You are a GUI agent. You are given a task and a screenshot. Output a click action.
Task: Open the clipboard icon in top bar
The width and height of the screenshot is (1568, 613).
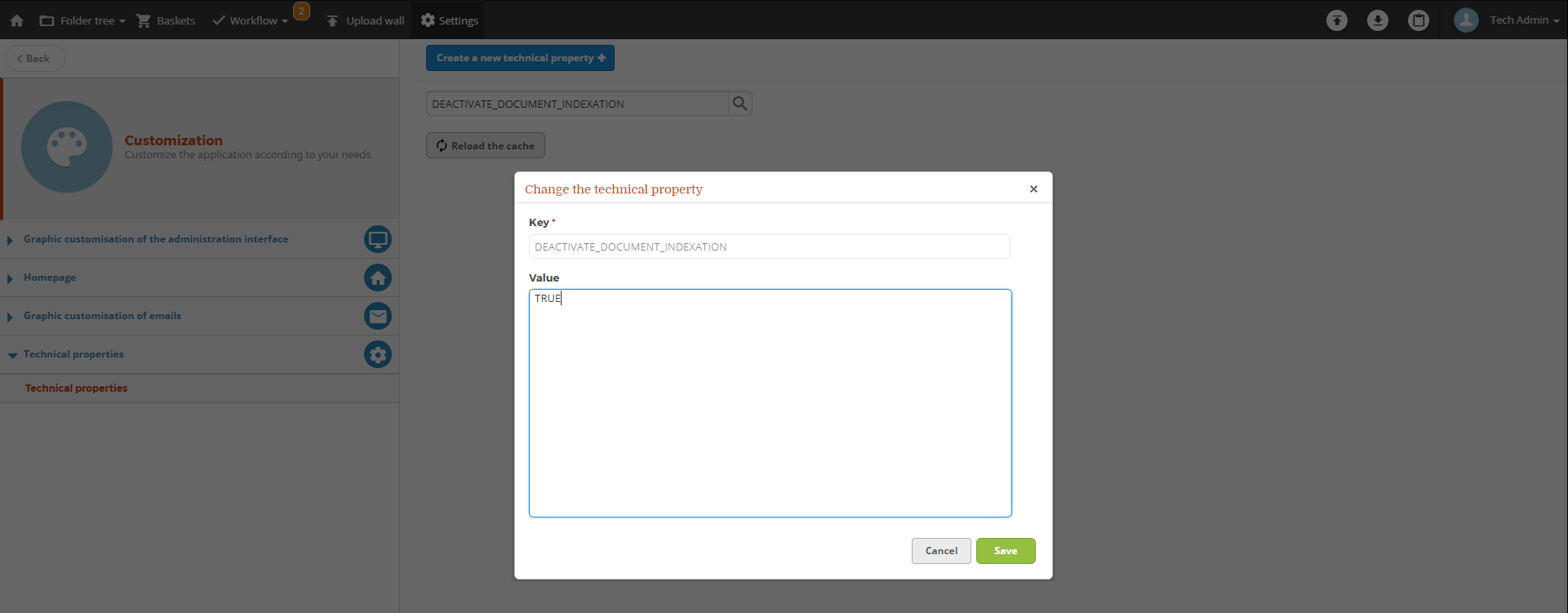coord(1419,20)
